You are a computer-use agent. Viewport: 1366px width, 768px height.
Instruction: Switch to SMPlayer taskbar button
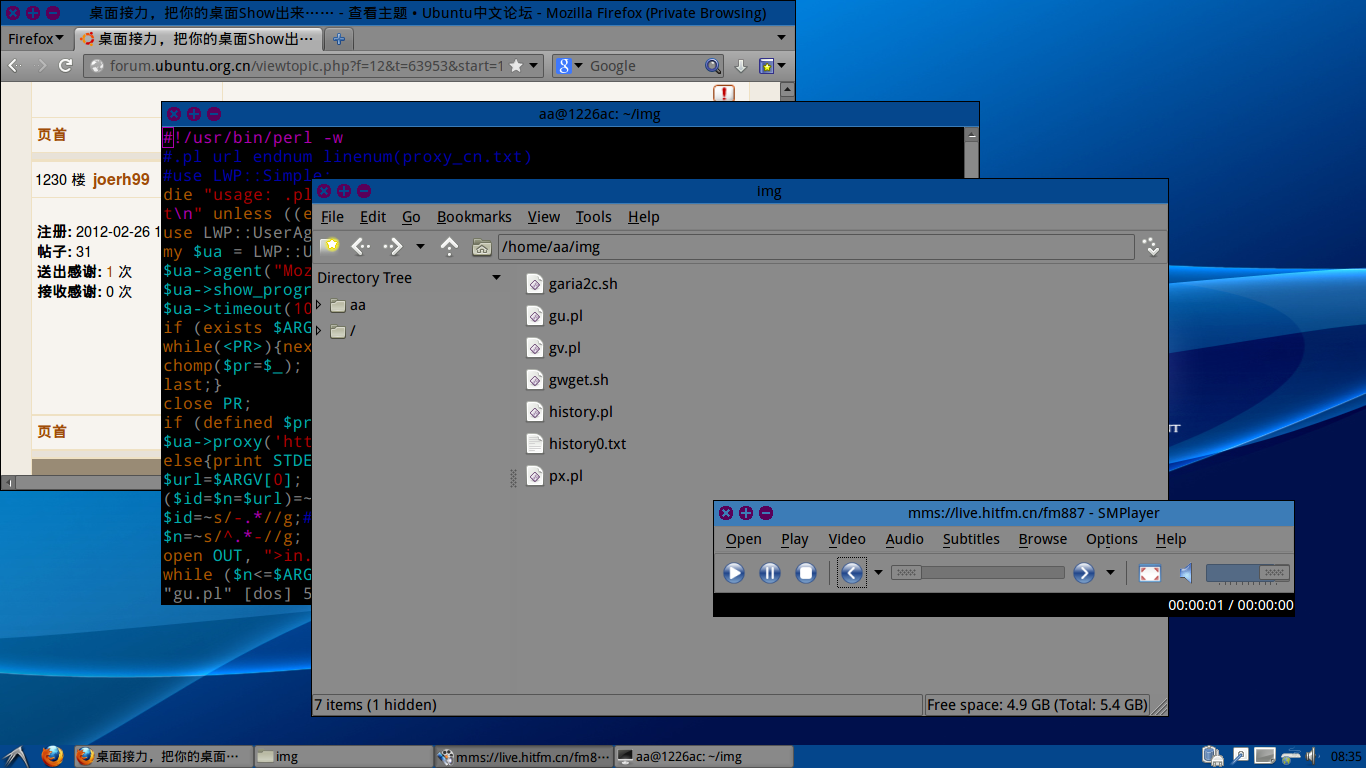(x=524, y=756)
